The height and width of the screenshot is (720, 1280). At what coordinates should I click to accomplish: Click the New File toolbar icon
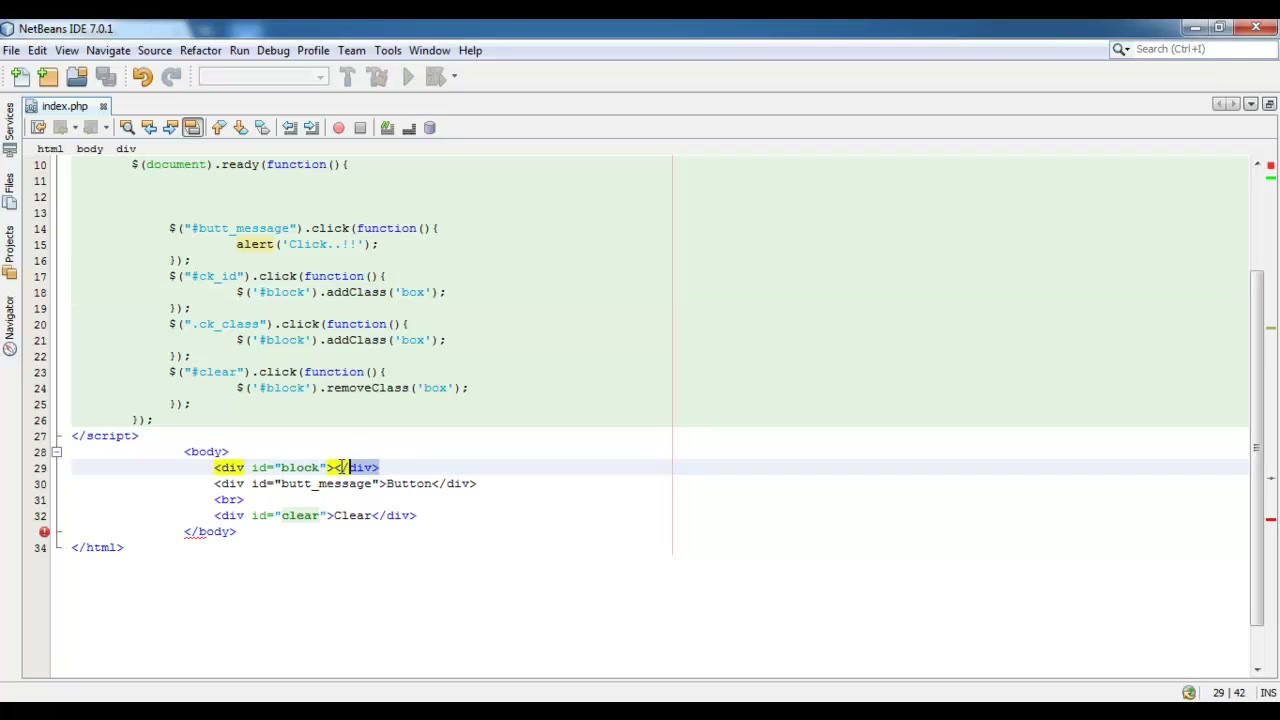(20, 77)
